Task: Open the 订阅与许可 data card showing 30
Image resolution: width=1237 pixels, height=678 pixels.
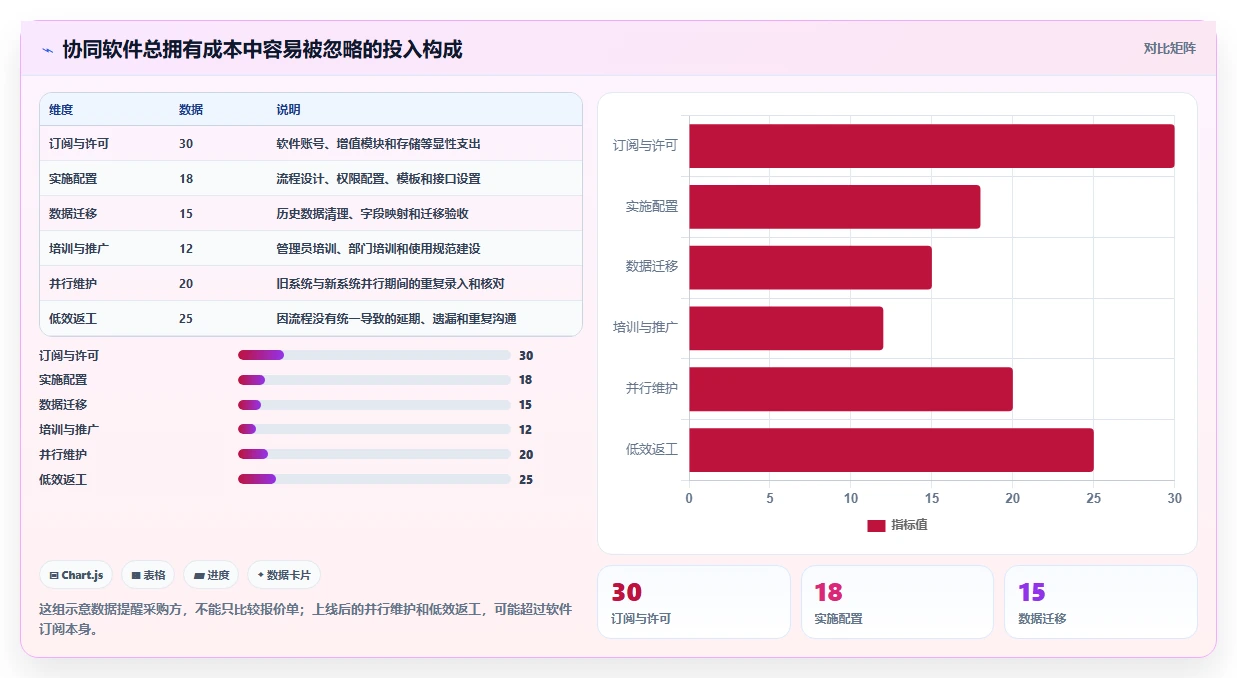Action: click(694, 602)
